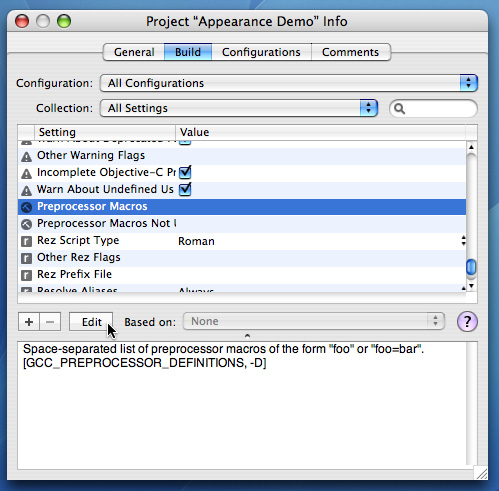Switch to the Configurations tab
This screenshot has height=491, width=499.
coord(261,52)
